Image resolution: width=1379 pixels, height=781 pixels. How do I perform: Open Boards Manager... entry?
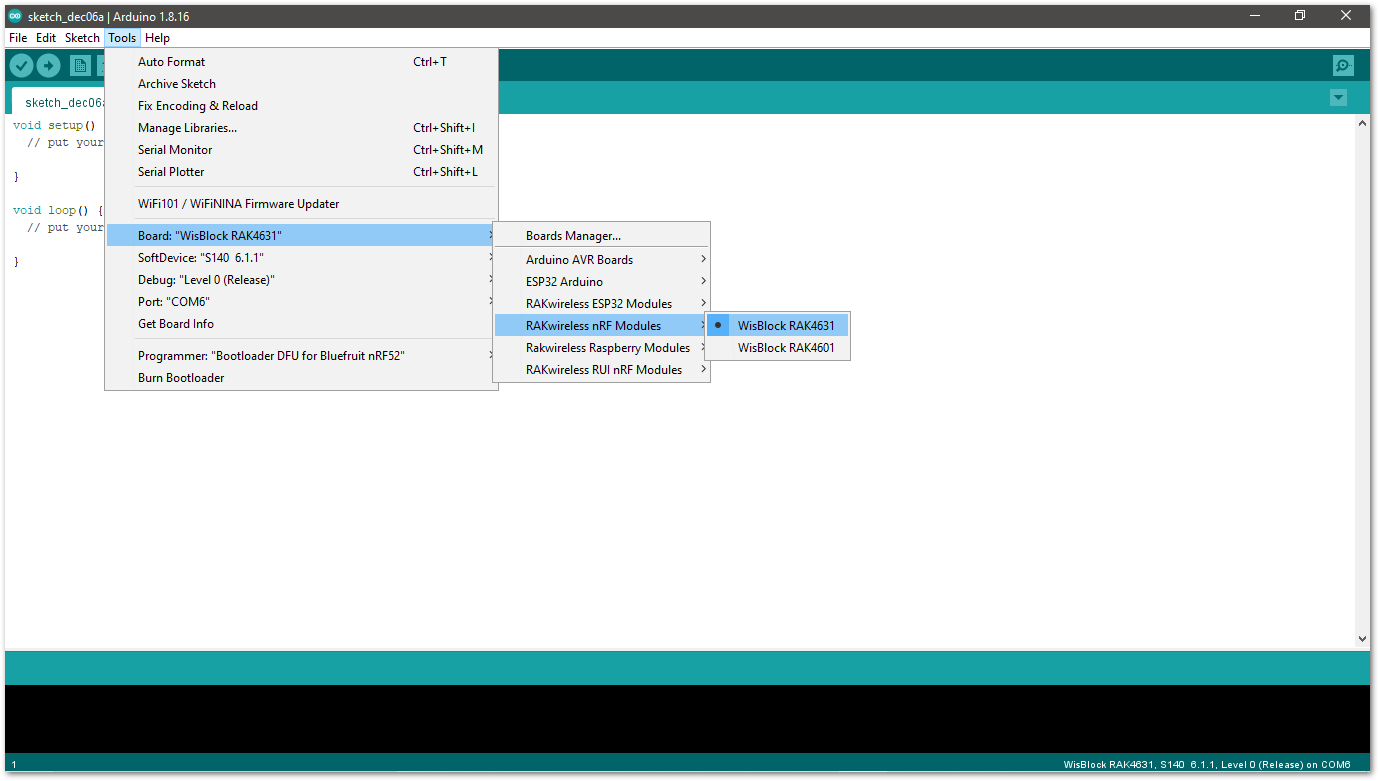[601, 236]
